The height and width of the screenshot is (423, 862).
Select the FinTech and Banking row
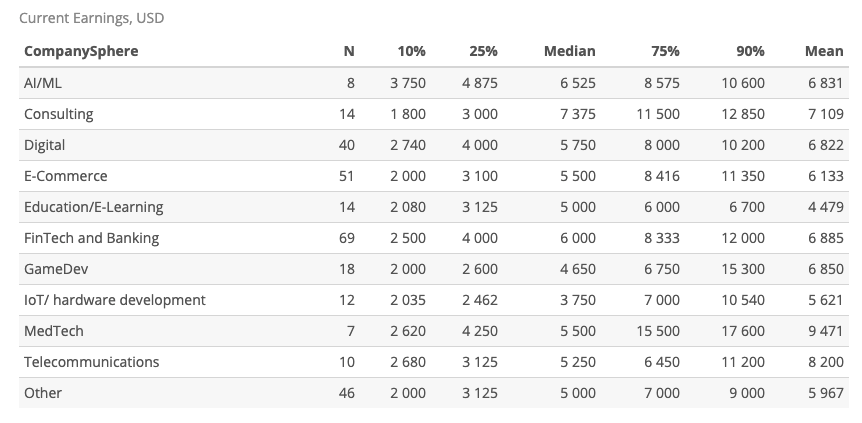[434, 238]
